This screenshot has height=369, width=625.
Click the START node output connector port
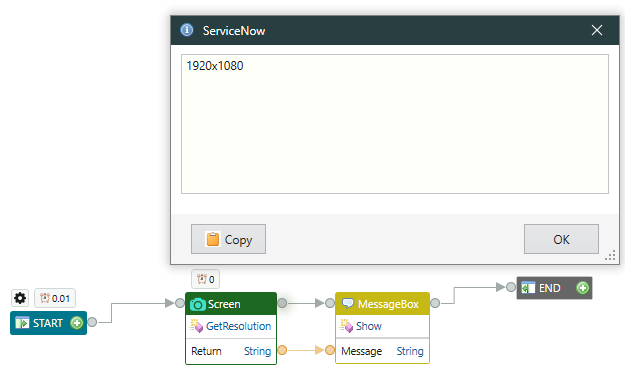[x=92, y=322]
